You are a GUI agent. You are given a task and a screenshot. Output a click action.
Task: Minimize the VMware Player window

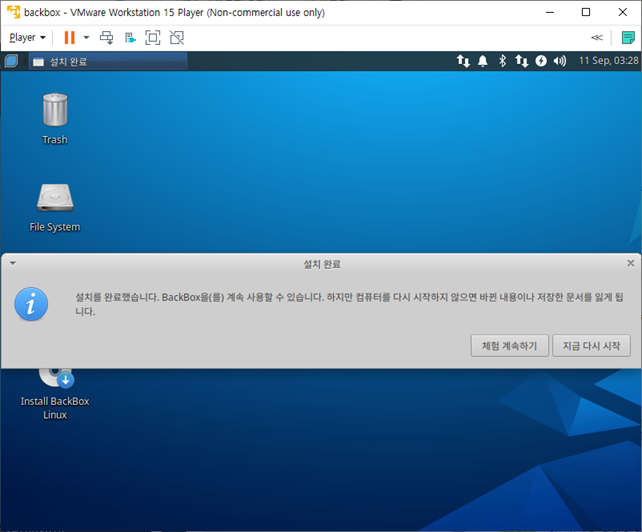[550, 12]
